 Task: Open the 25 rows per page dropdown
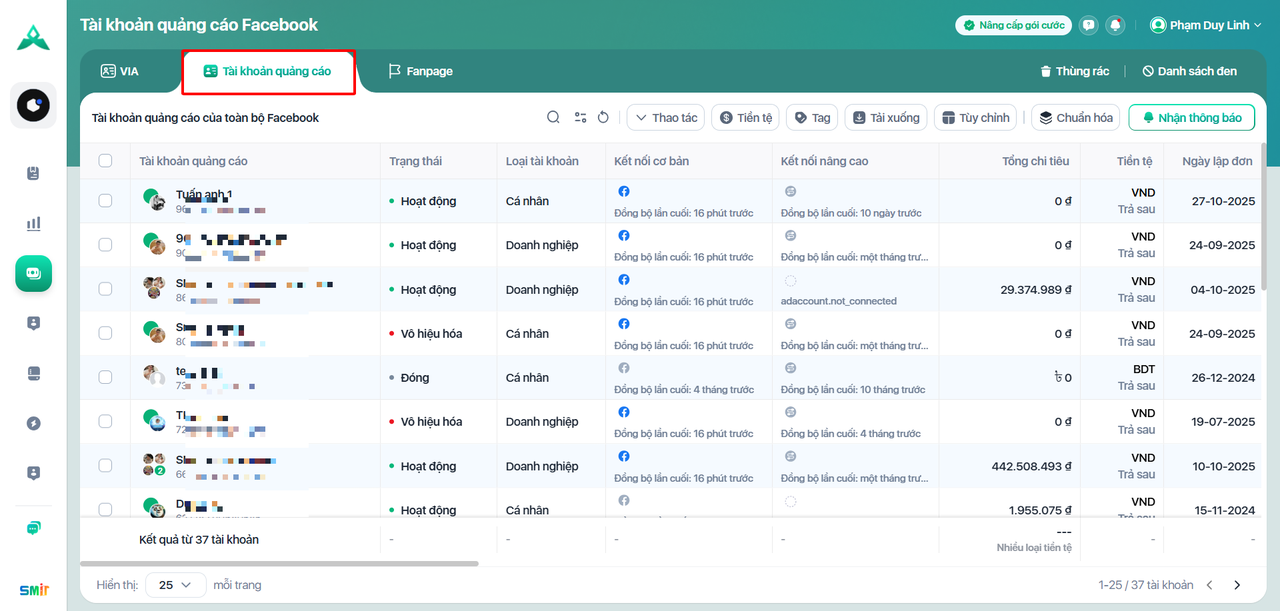pos(176,585)
